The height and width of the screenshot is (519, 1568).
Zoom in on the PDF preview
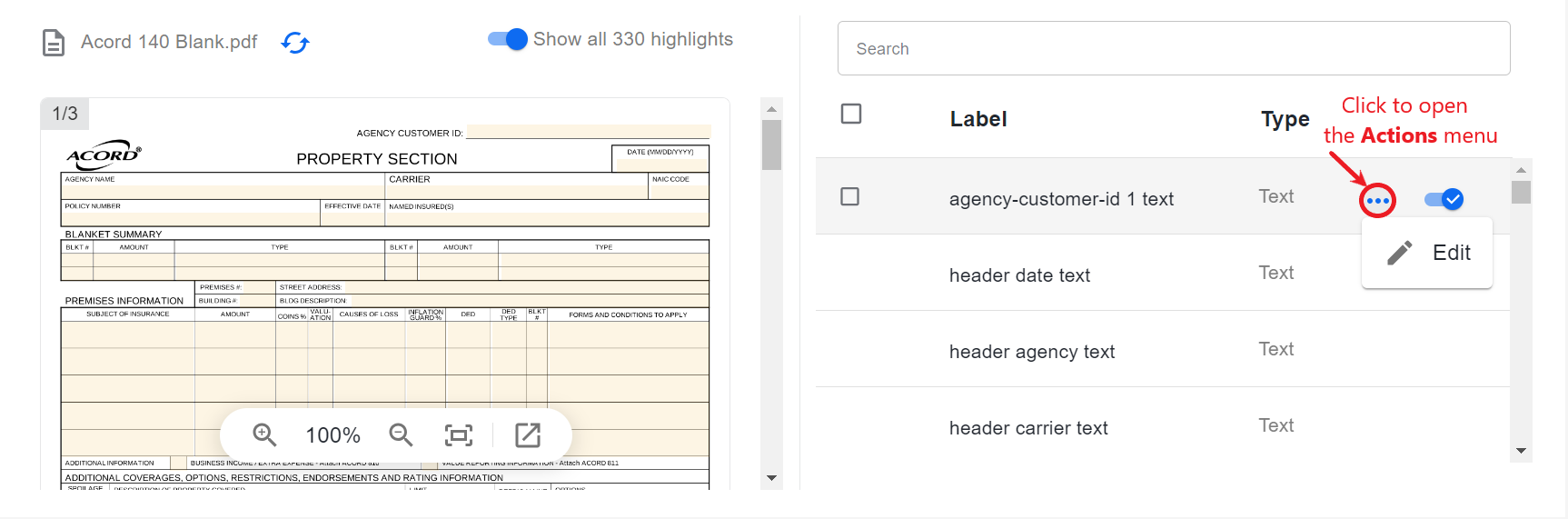click(x=264, y=435)
